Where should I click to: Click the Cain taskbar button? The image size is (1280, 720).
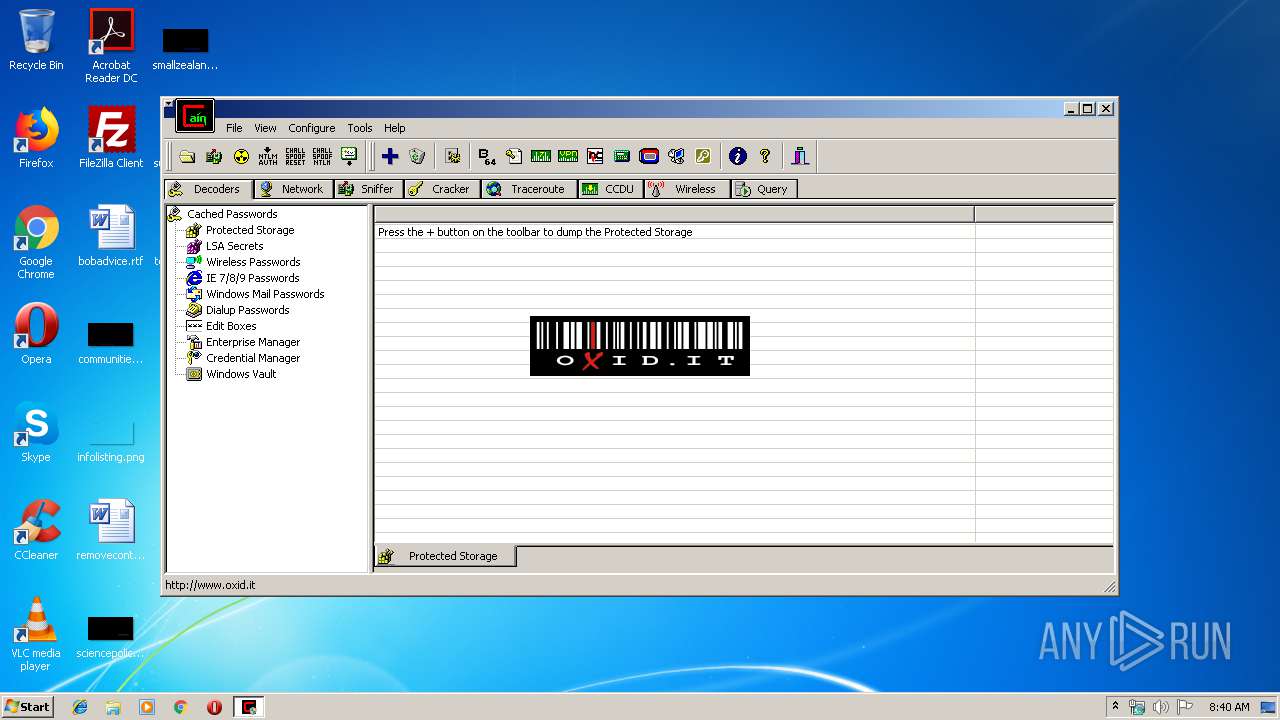pyautogui.click(x=249, y=707)
